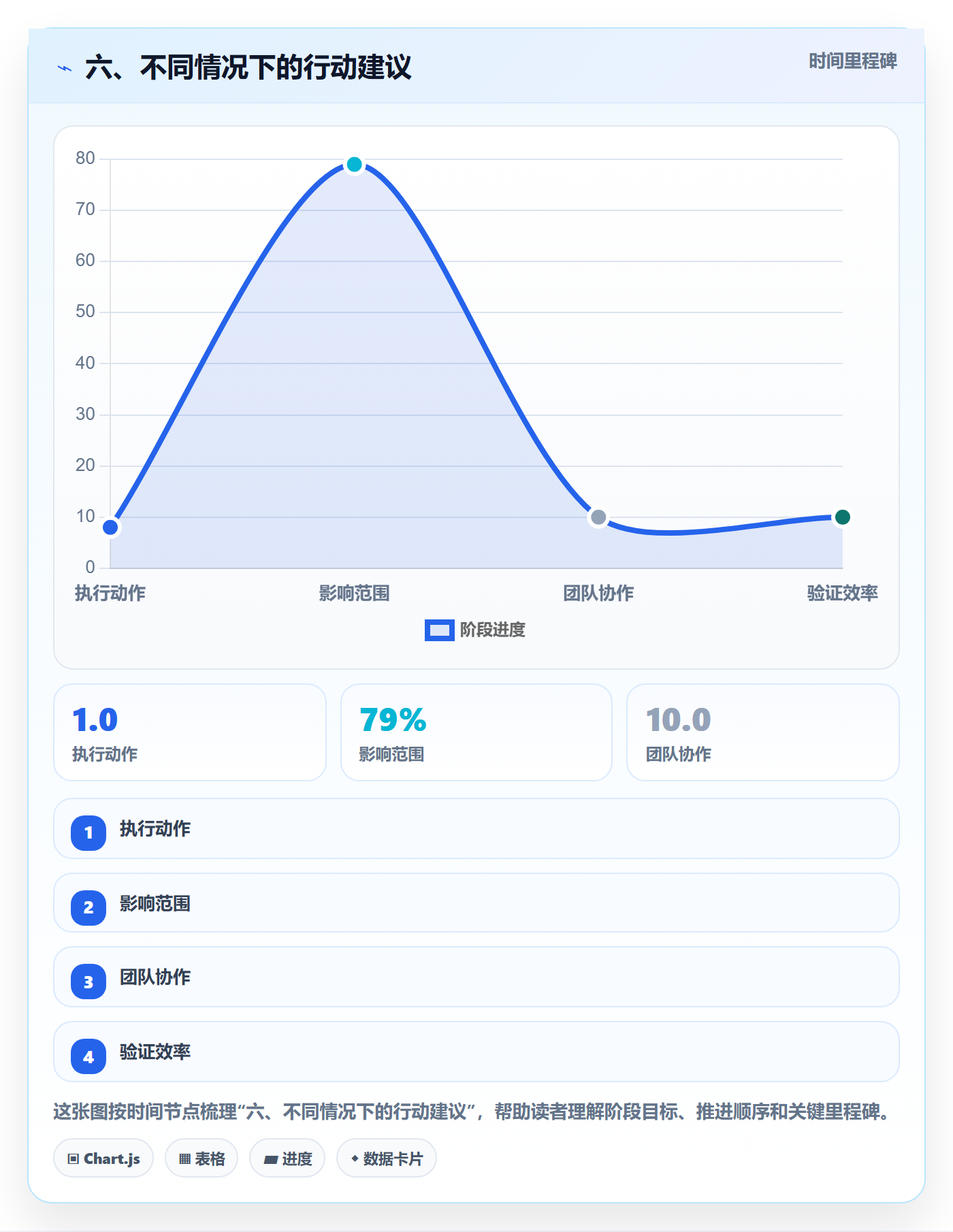The width and height of the screenshot is (953, 1232).
Task: Click the gray chart data point for 团队协作
Action: coord(598,517)
